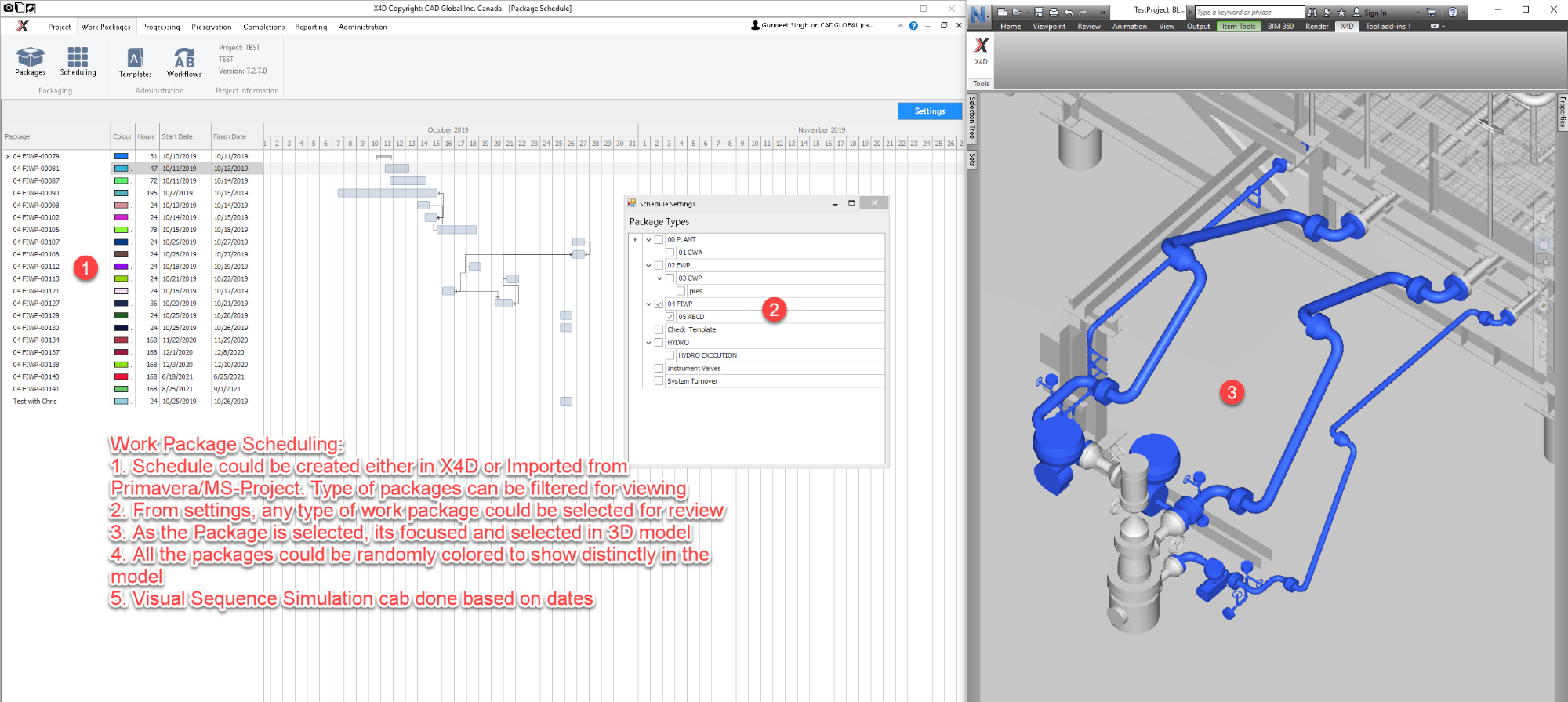Click Navisworks Open file icon
The height and width of the screenshot is (702, 1568).
pos(1017,13)
